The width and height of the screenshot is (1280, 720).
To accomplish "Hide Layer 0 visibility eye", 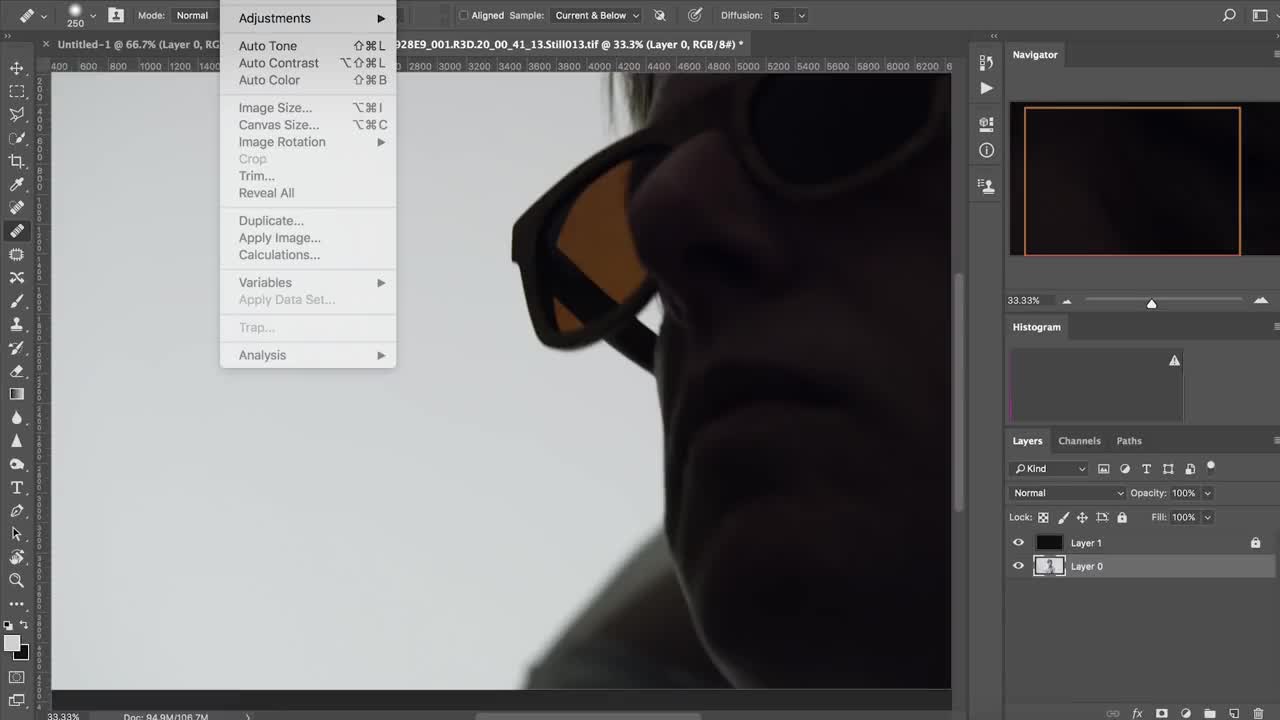I will [x=1018, y=566].
